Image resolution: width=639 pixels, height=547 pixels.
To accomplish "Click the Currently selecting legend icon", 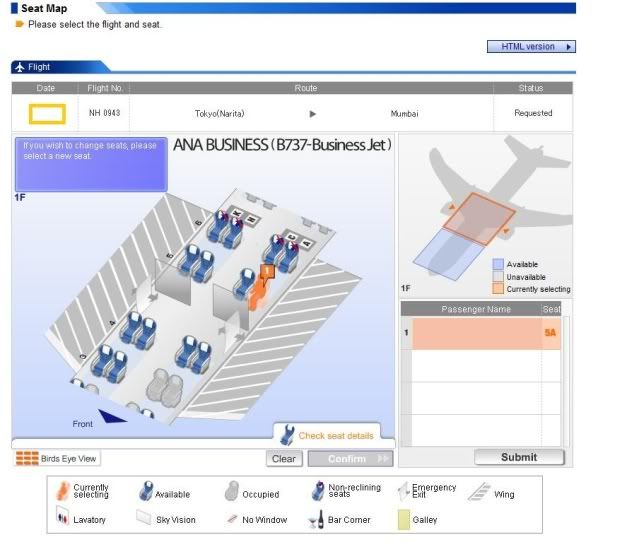I will 63,491.
